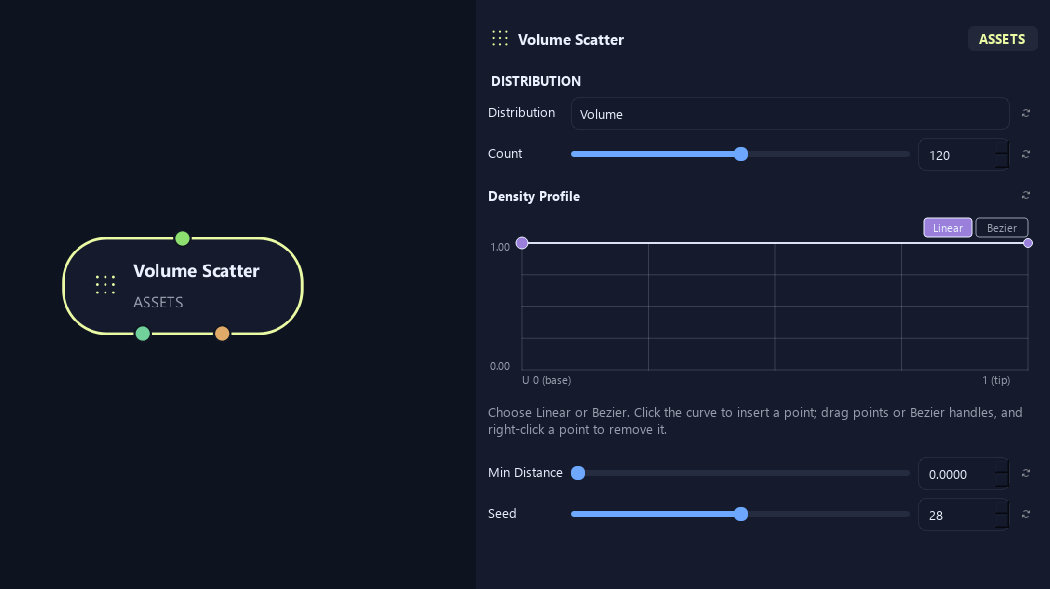
Task: Click the dots icon on the Volume Scatter node
Action: (105, 284)
